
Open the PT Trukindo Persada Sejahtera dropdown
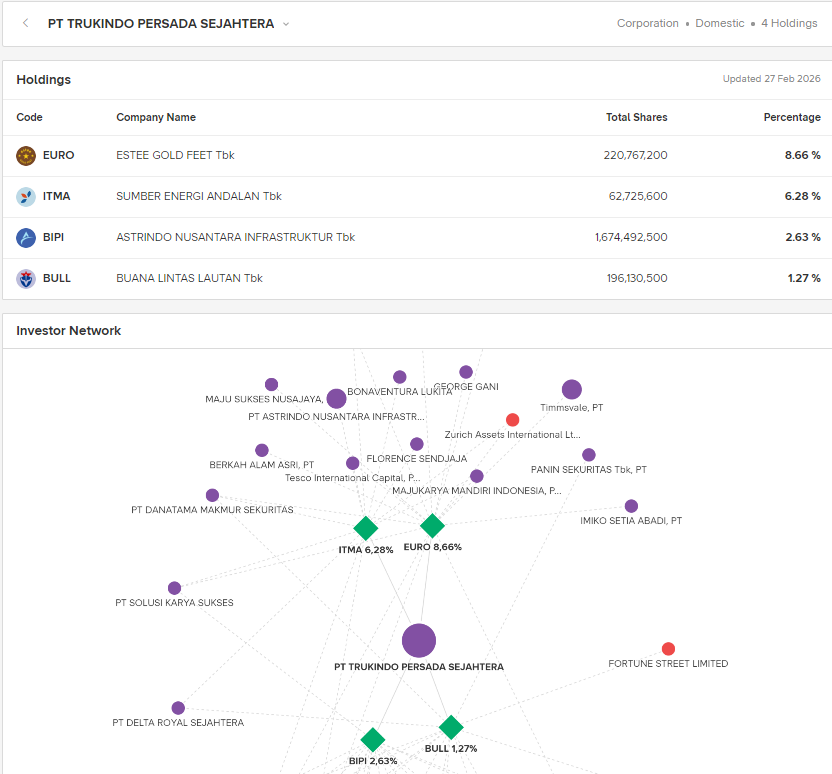[286, 24]
